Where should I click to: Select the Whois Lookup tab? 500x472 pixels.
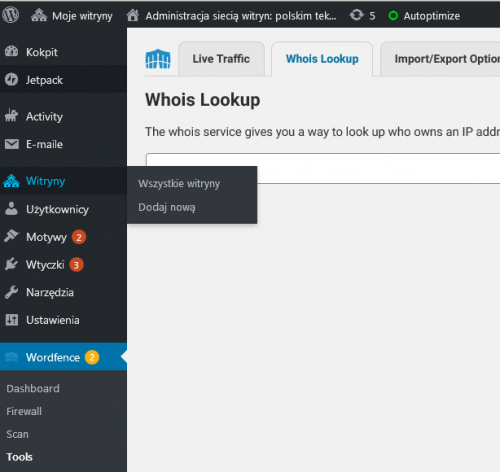click(322, 59)
